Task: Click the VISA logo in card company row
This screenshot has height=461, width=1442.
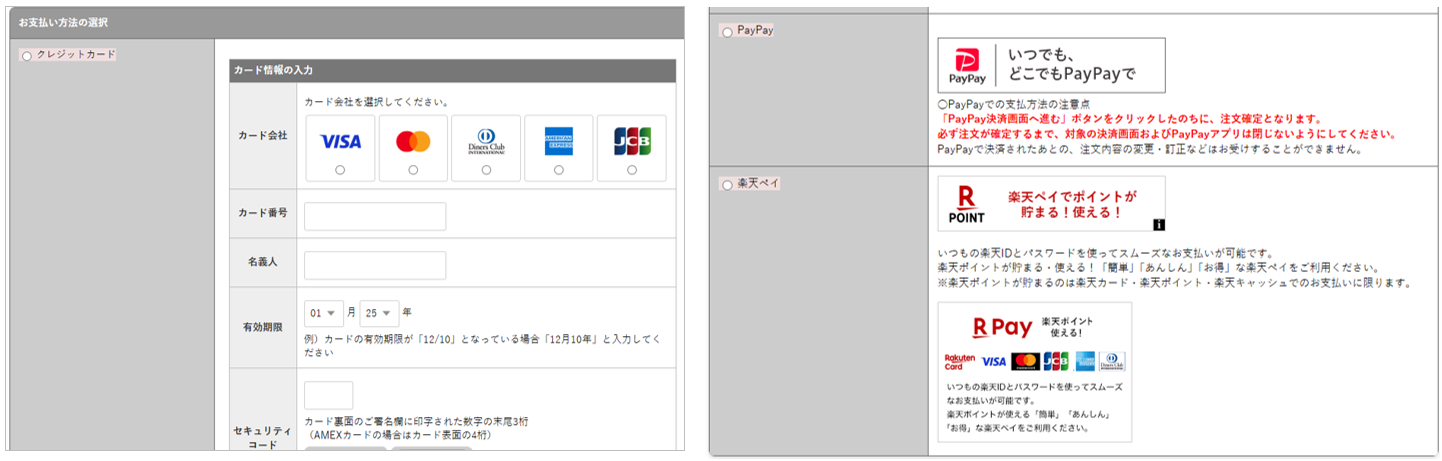Action: pyautogui.click(x=340, y=142)
